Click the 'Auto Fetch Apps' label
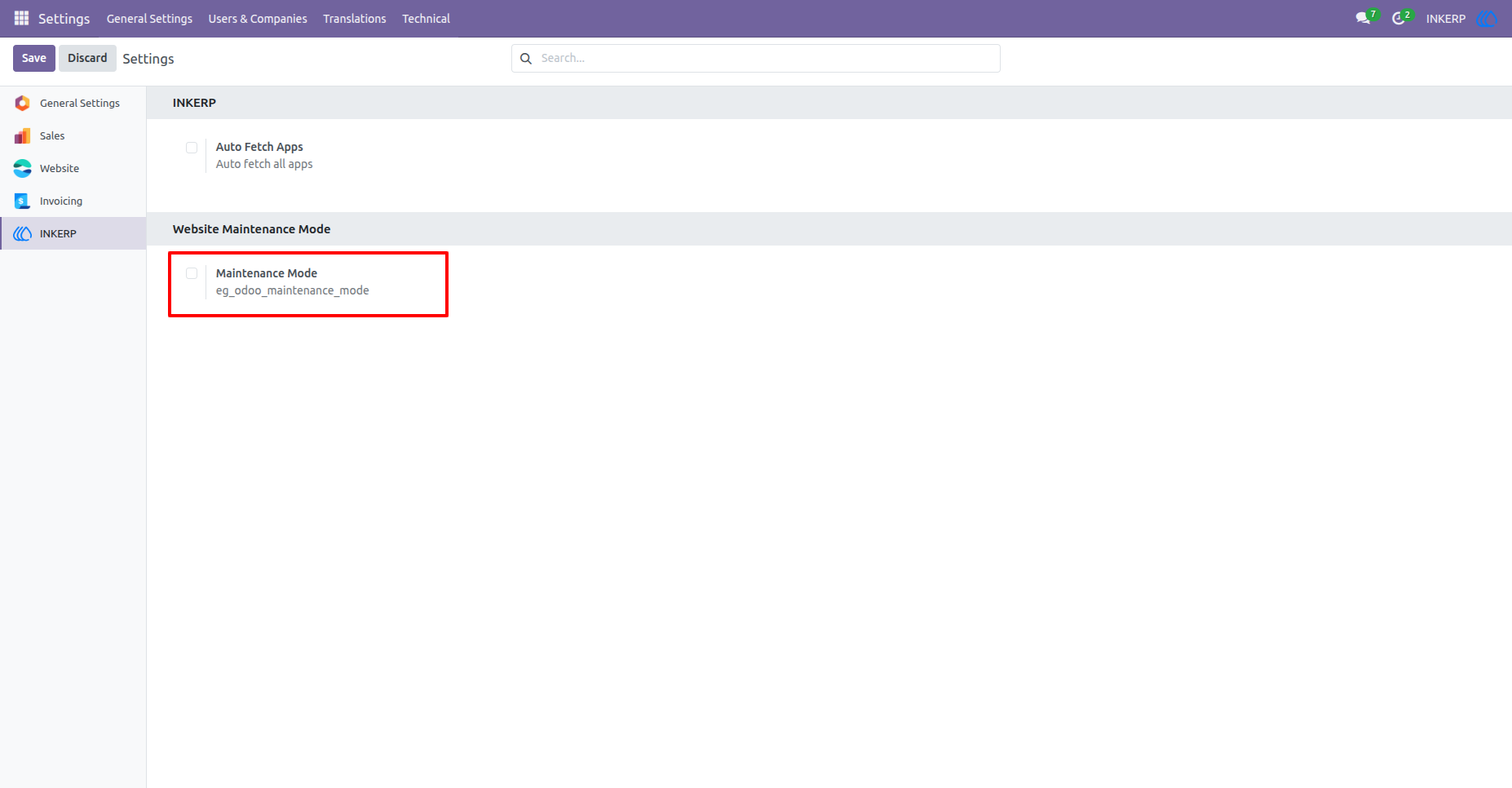This screenshot has height=788, width=1512. [259, 147]
